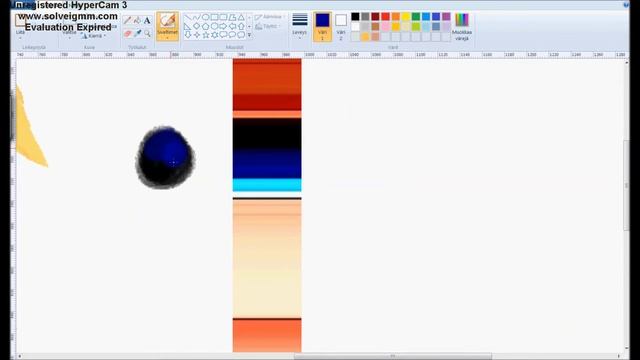Image resolution: width=640 pixels, height=360 pixels.
Task: Choose the Hexagon shape
Action: click(215, 26)
